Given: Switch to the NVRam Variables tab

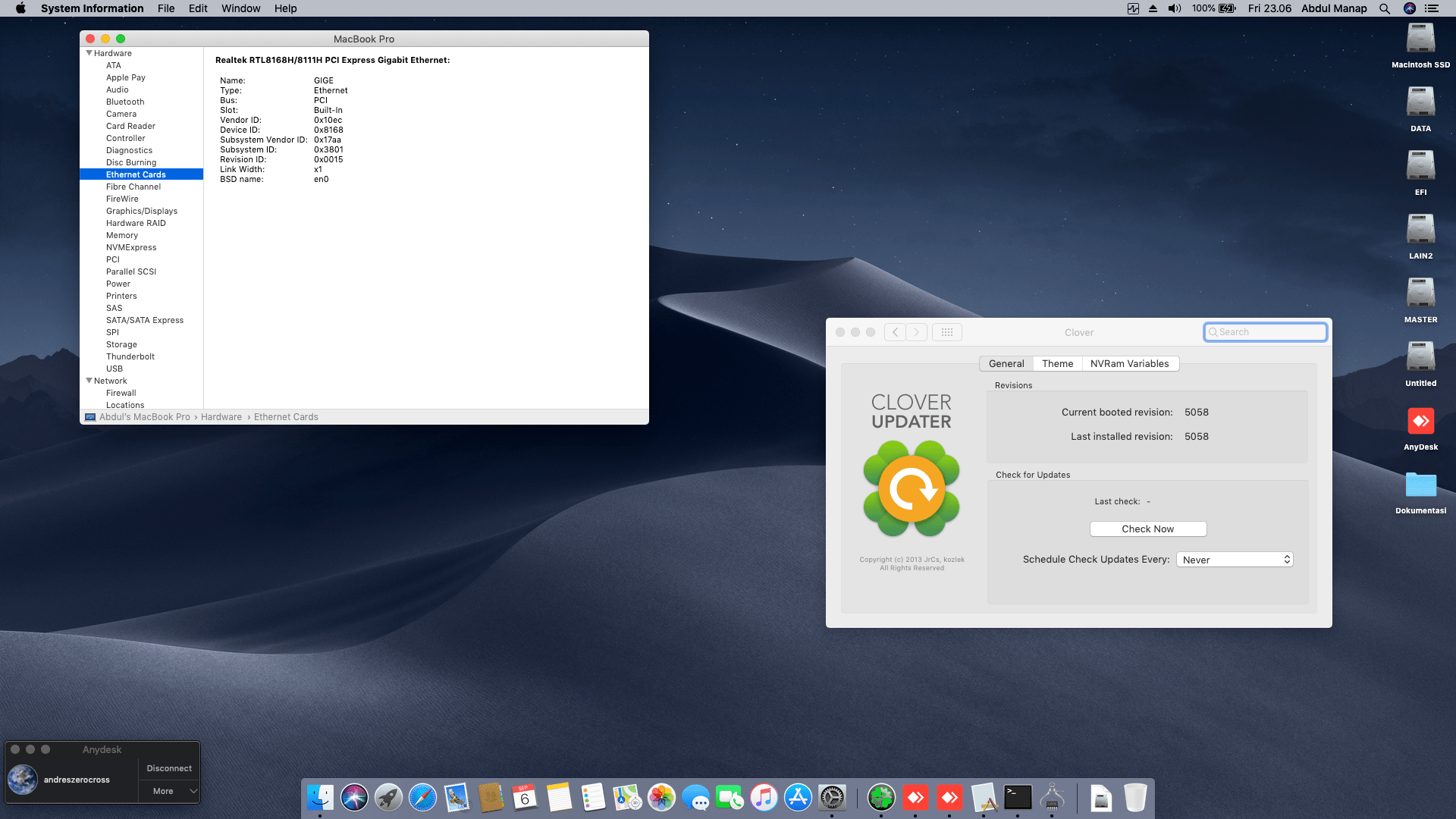Looking at the screenshot, I should (x=1129, y=364).
